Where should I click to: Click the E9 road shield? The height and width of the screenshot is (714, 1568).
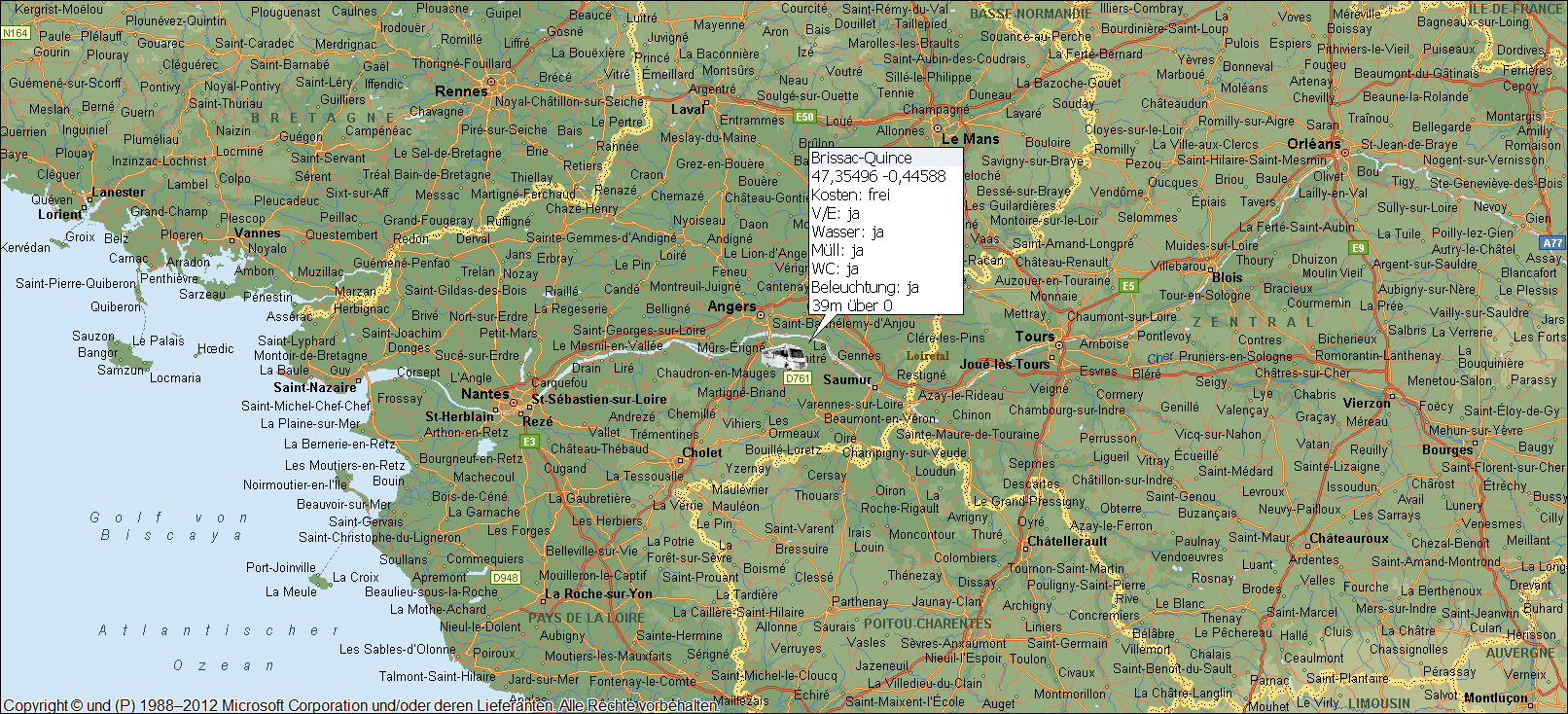pos(1359,248)
